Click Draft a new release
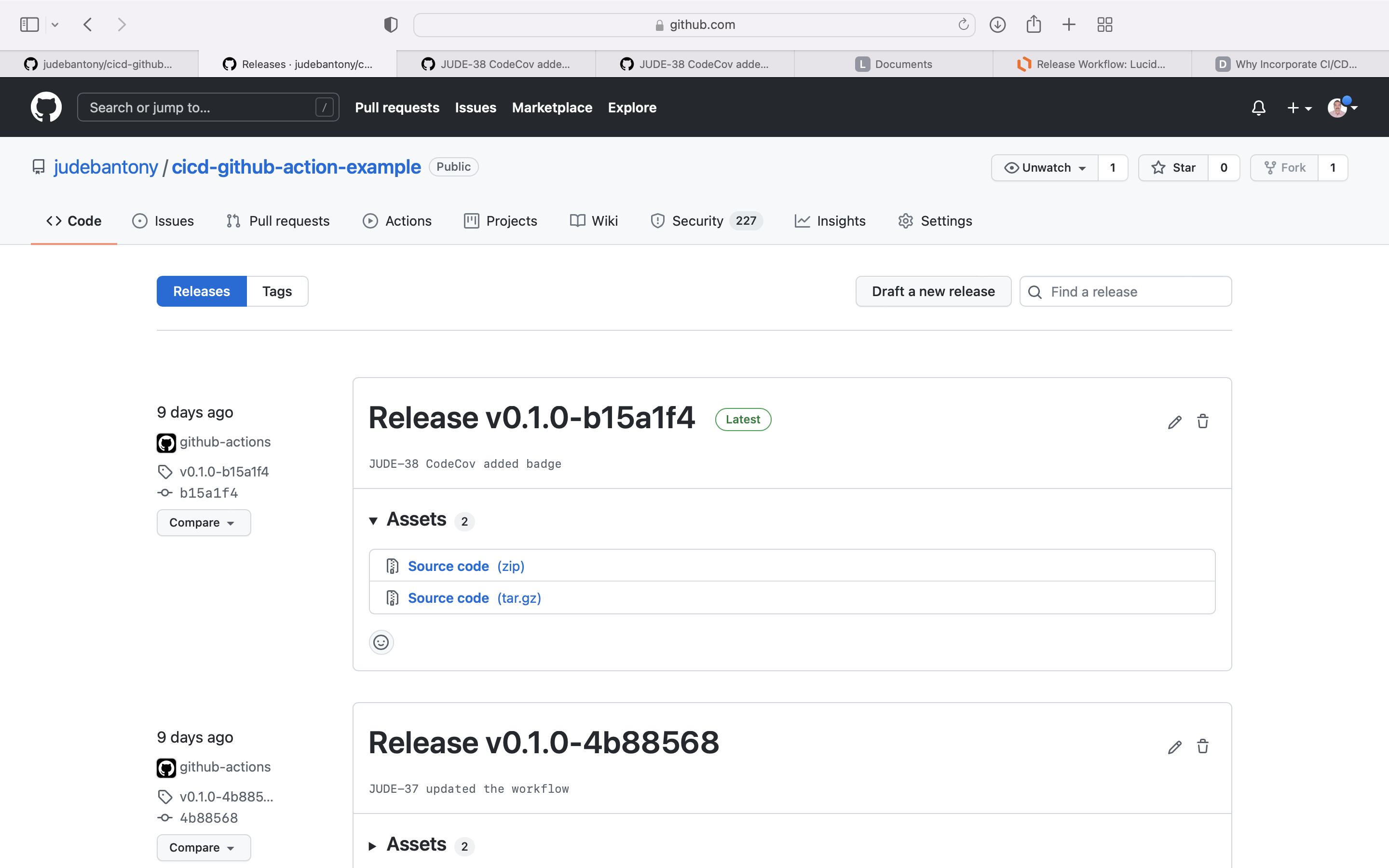This screenshot has height=868, width=1389. click(x=933, y=292)
